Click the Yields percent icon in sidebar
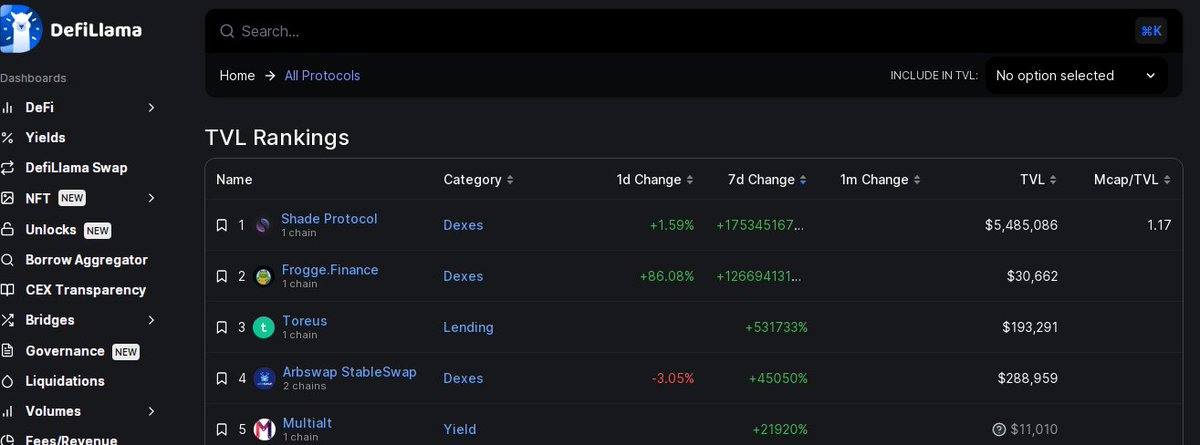The height and width of the screenshot is (445, 1200). coord(7,138)
